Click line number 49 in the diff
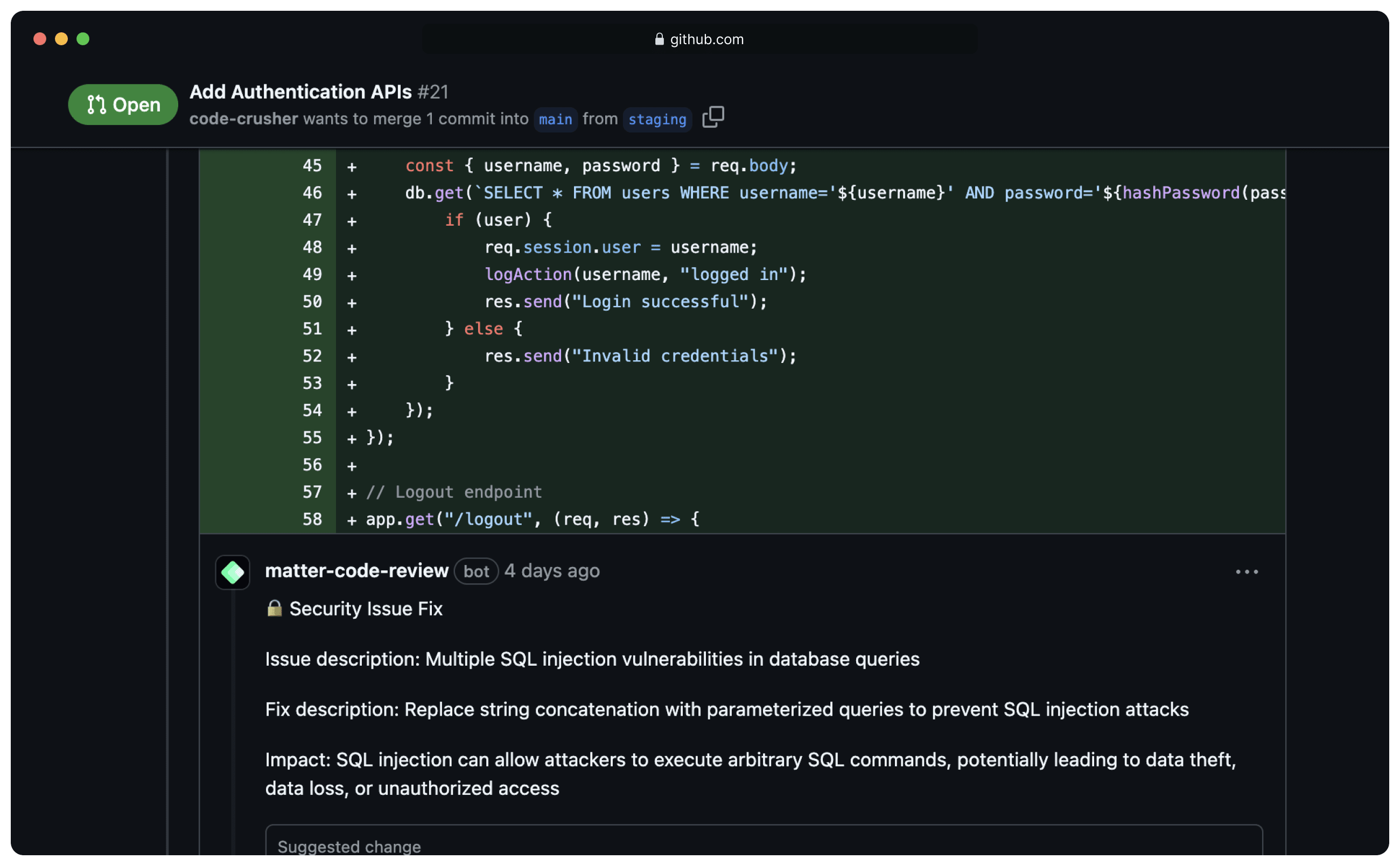Screen dimensions: 1400x866 312,274
